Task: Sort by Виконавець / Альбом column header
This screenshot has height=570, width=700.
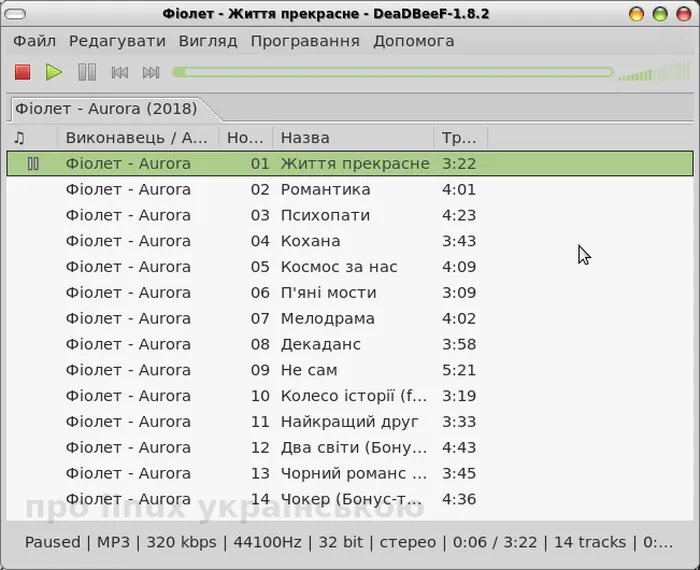Action: 138,137
